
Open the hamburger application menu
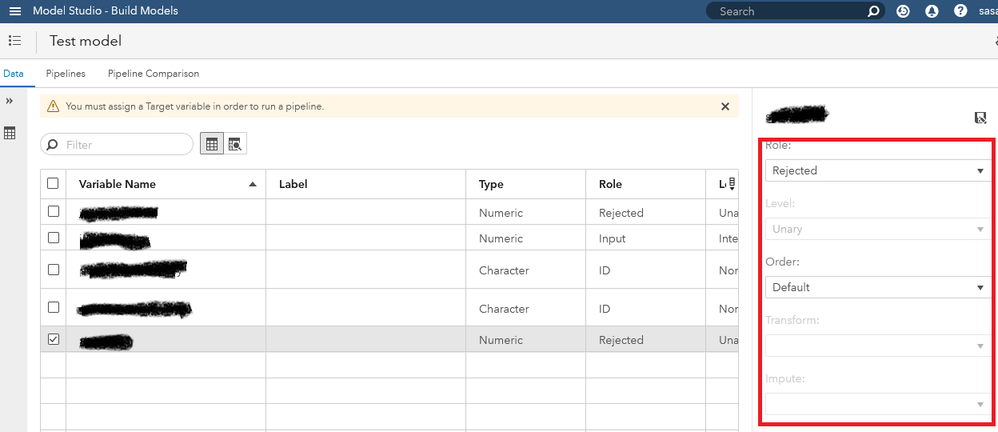click(14, 11)
